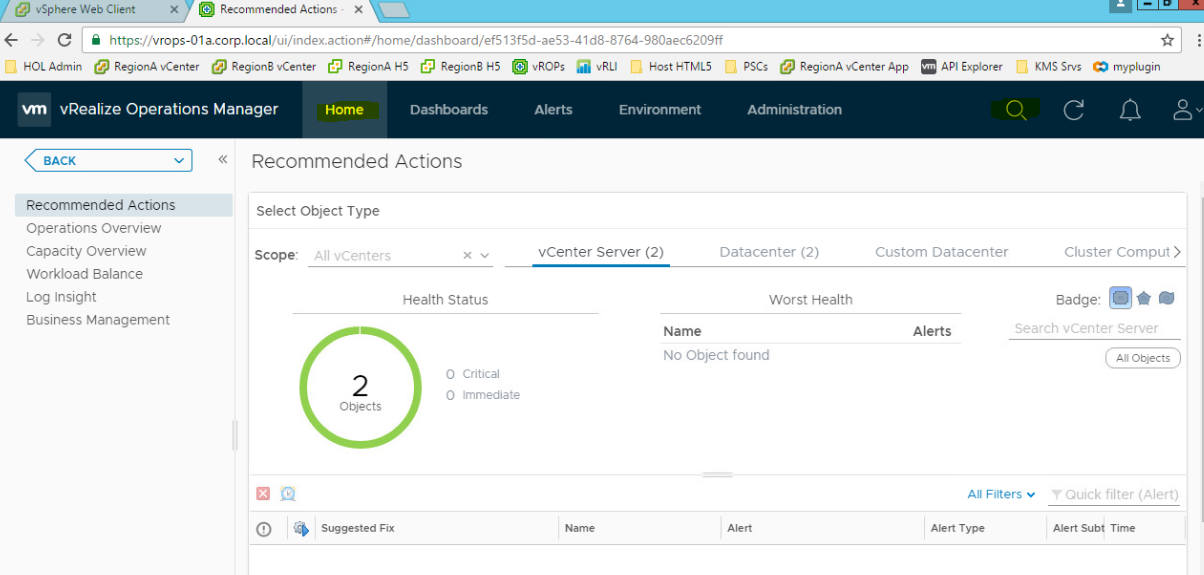The height and width of the screenshot is (575, 1204).
Task: Select the Risk badge icon
Action: [x=1144, y=298]
